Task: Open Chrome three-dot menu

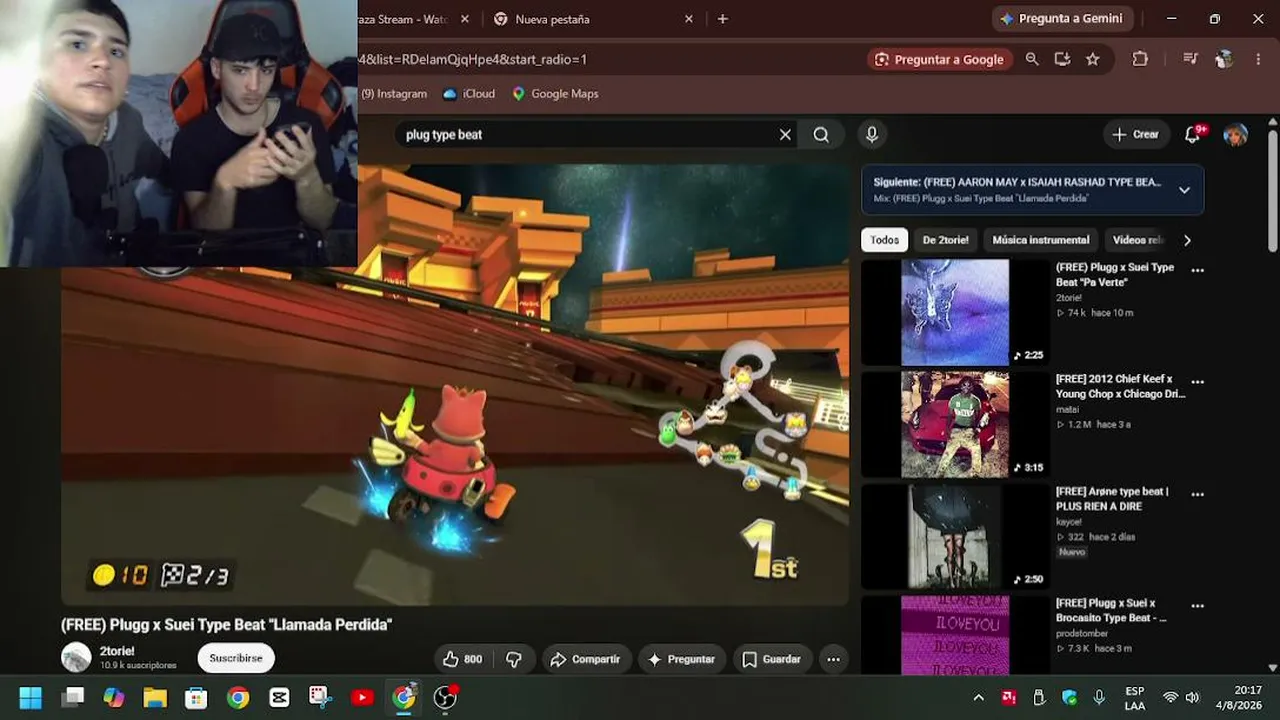Action: tap(1258, 60)
